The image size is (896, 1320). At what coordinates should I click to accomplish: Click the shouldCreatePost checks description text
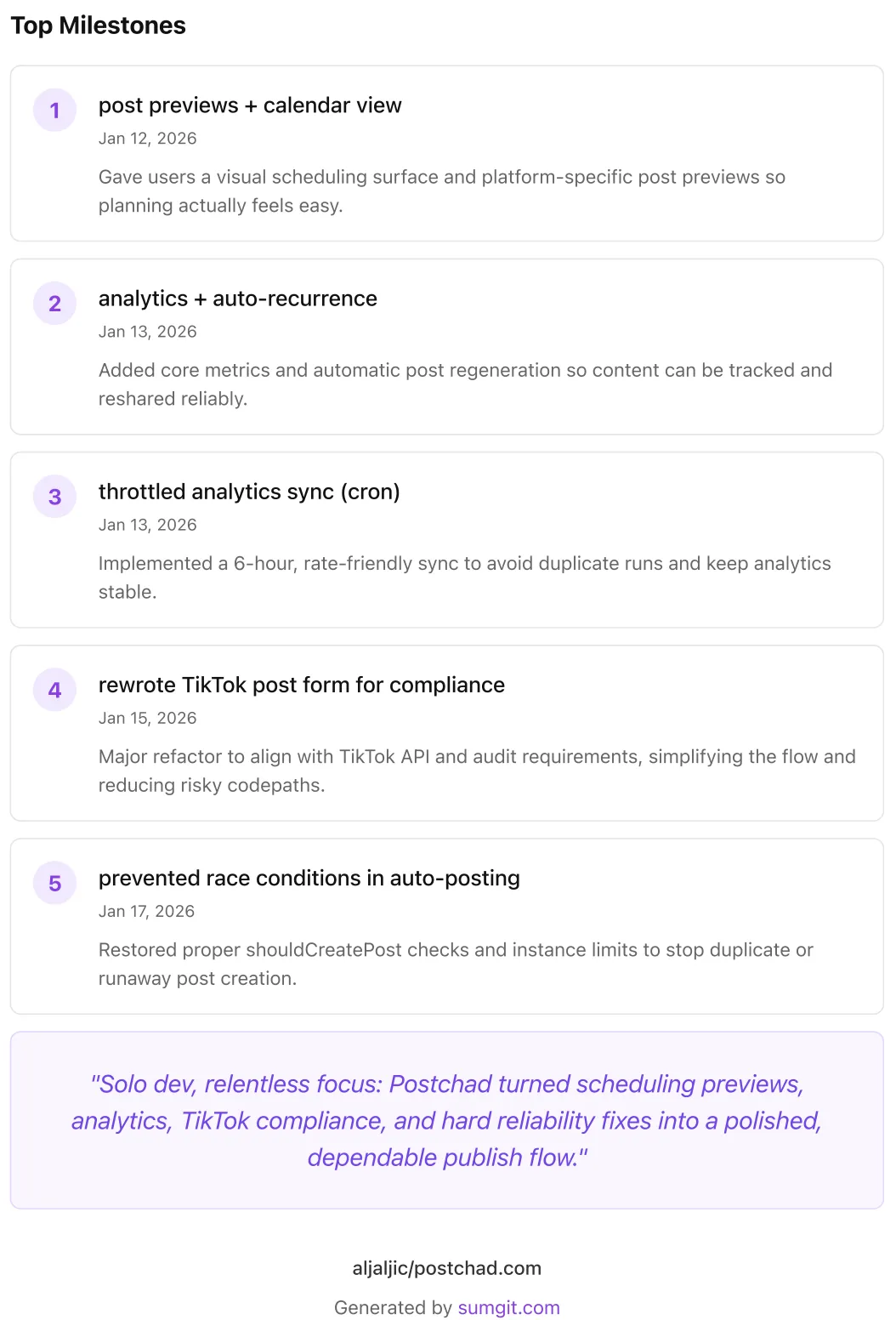456,964
